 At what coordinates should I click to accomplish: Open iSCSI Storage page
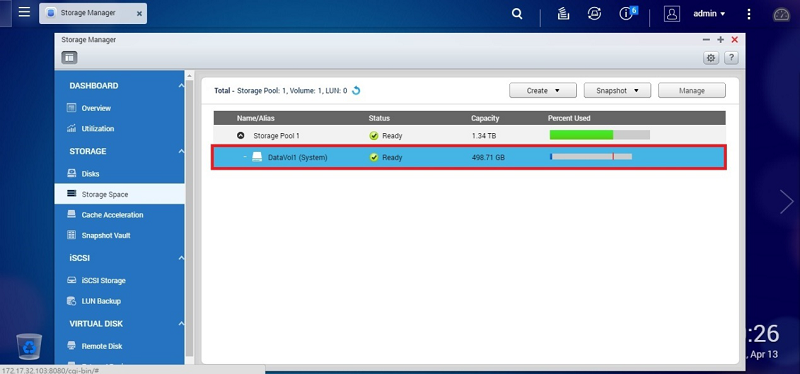tap(103, 281)
